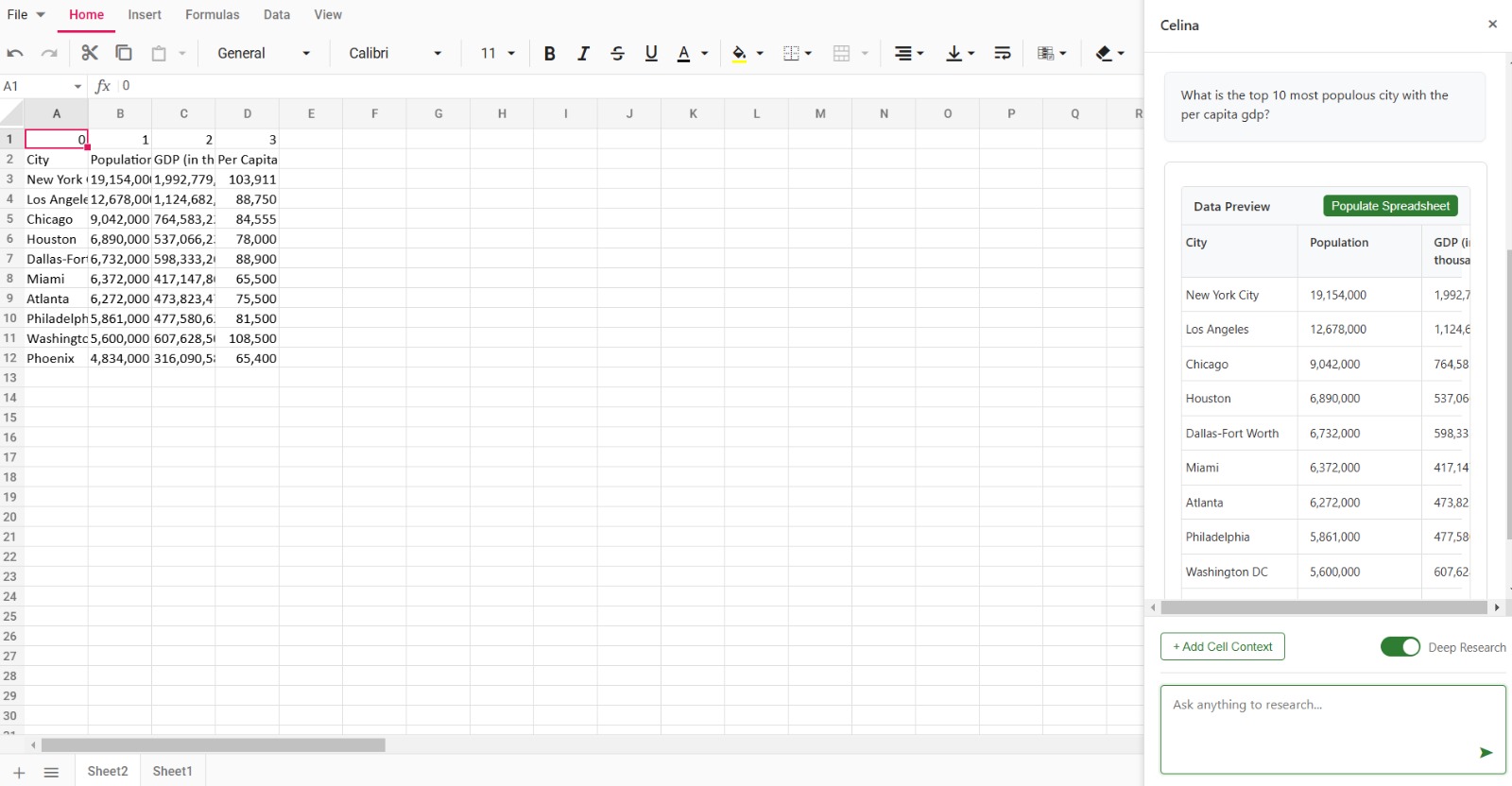Select column header D
The image size is (1512, 786).
coord(248,113)
